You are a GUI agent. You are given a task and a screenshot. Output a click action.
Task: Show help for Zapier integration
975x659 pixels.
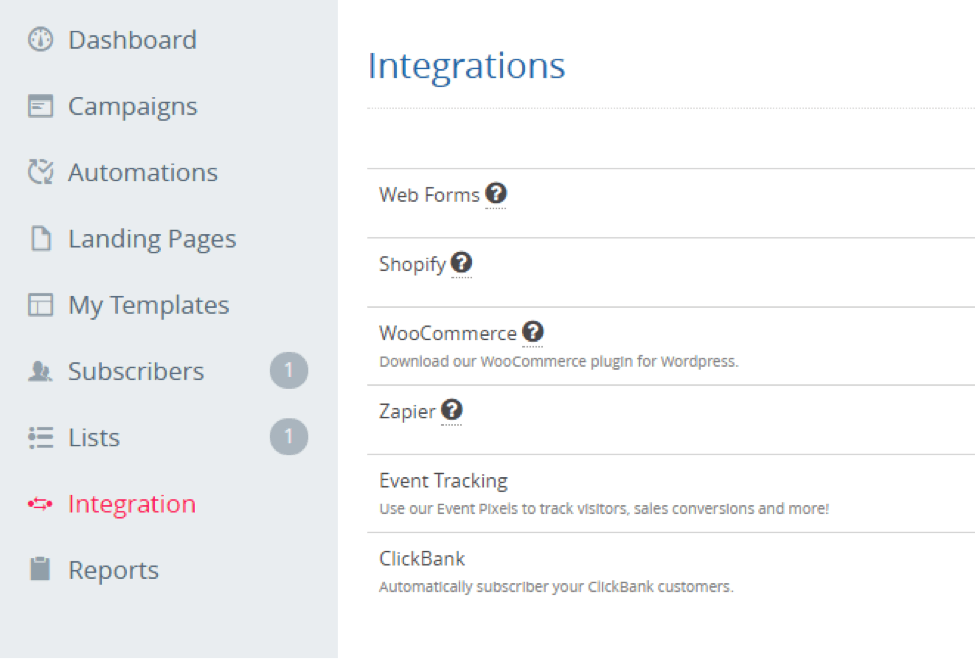click(452, 410)
